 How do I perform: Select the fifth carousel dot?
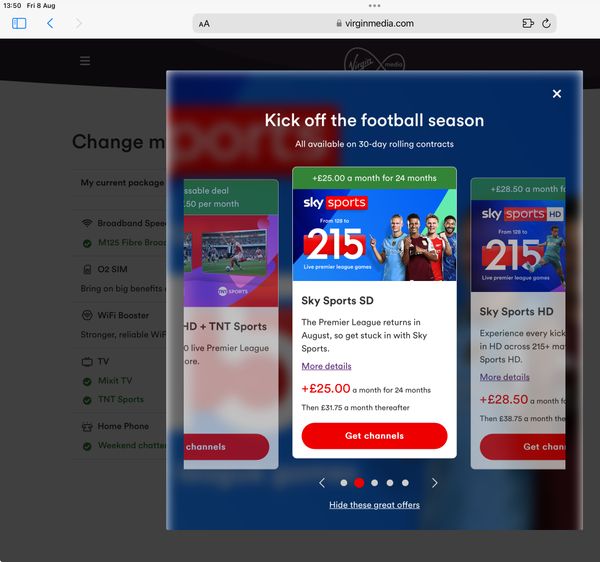coord(405,483)
